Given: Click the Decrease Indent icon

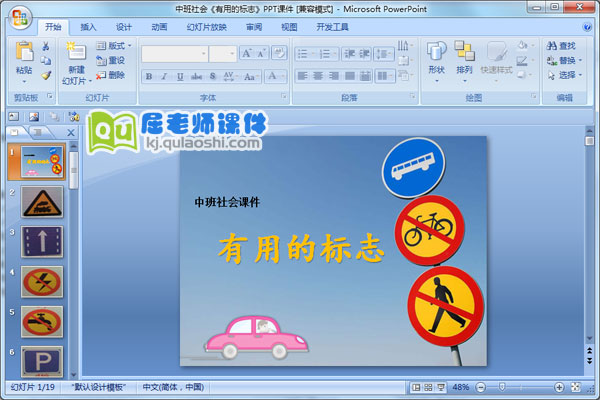Looking at the screenshot, I should coord(349,54).
